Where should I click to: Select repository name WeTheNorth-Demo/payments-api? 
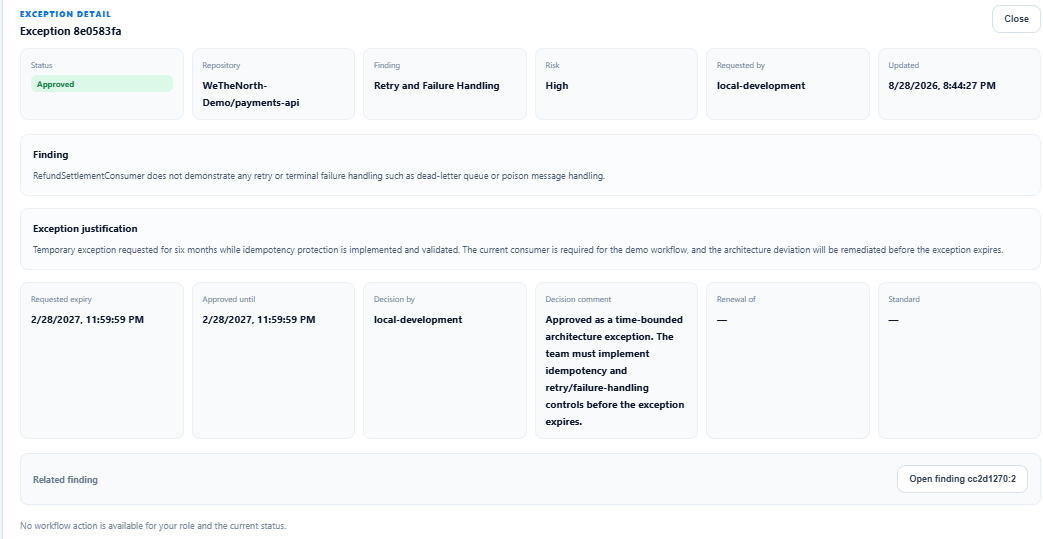click(251, 94)
